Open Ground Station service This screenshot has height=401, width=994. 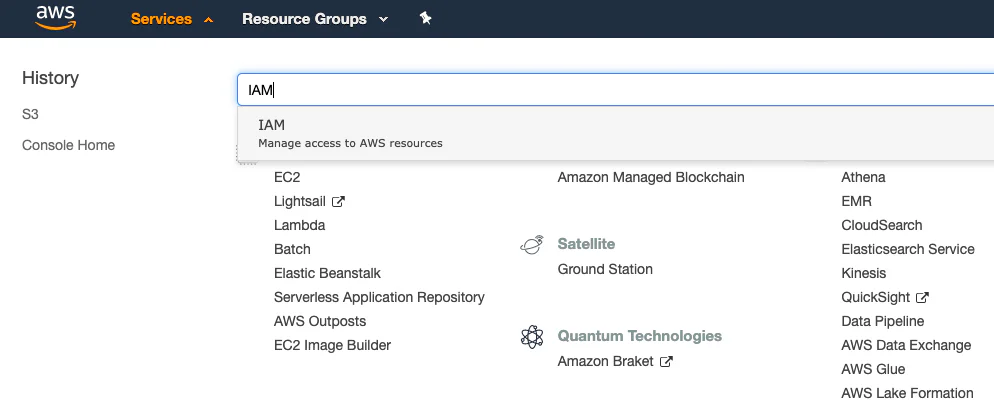click(605, 269)
